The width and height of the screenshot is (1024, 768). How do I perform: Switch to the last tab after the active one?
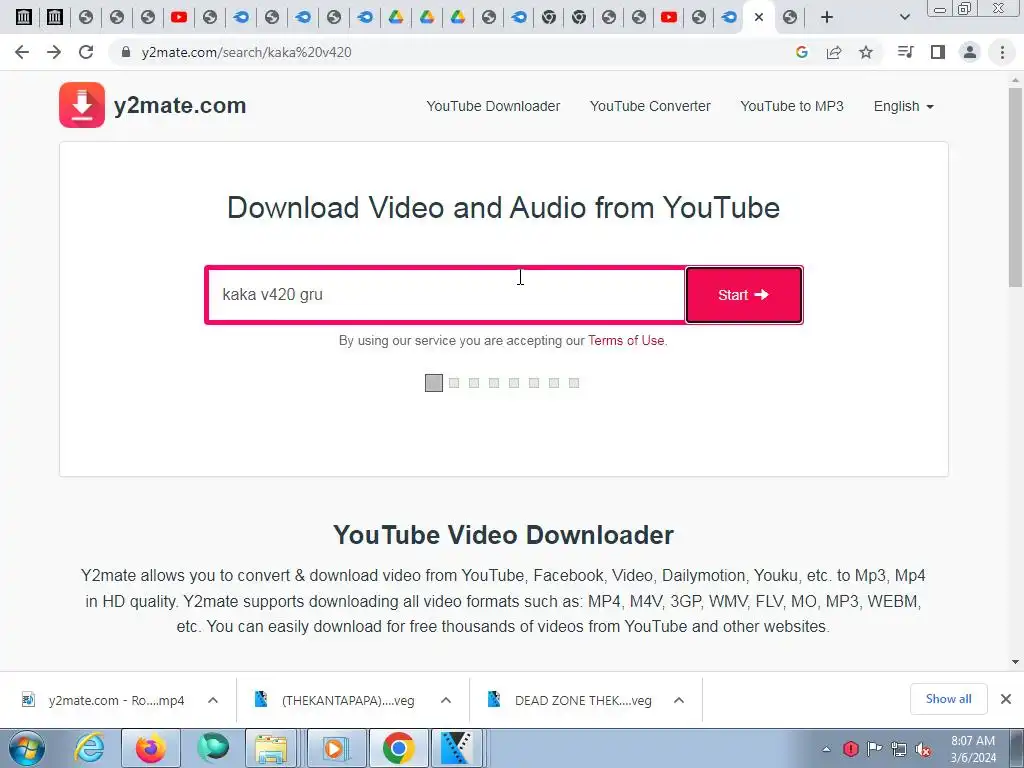click(x=790, y=17)
